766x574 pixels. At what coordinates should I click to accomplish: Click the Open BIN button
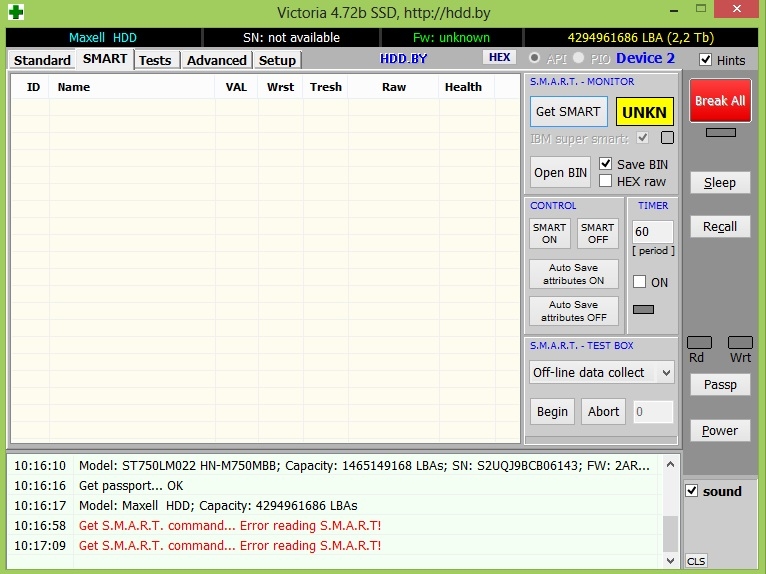pos(560,172)
